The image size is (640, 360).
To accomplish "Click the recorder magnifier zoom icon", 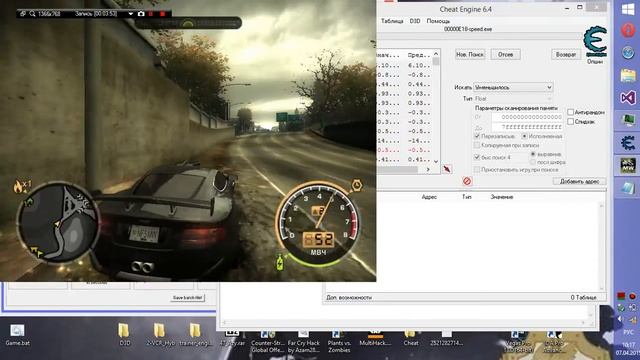I will [32, 14].
